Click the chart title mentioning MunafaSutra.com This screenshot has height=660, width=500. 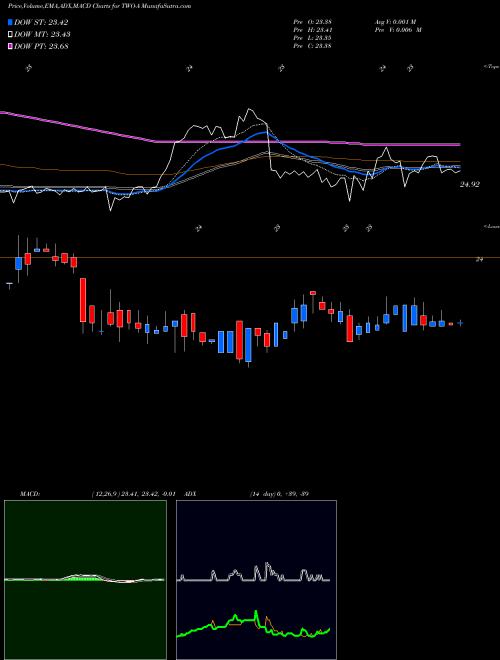(99, 6)
